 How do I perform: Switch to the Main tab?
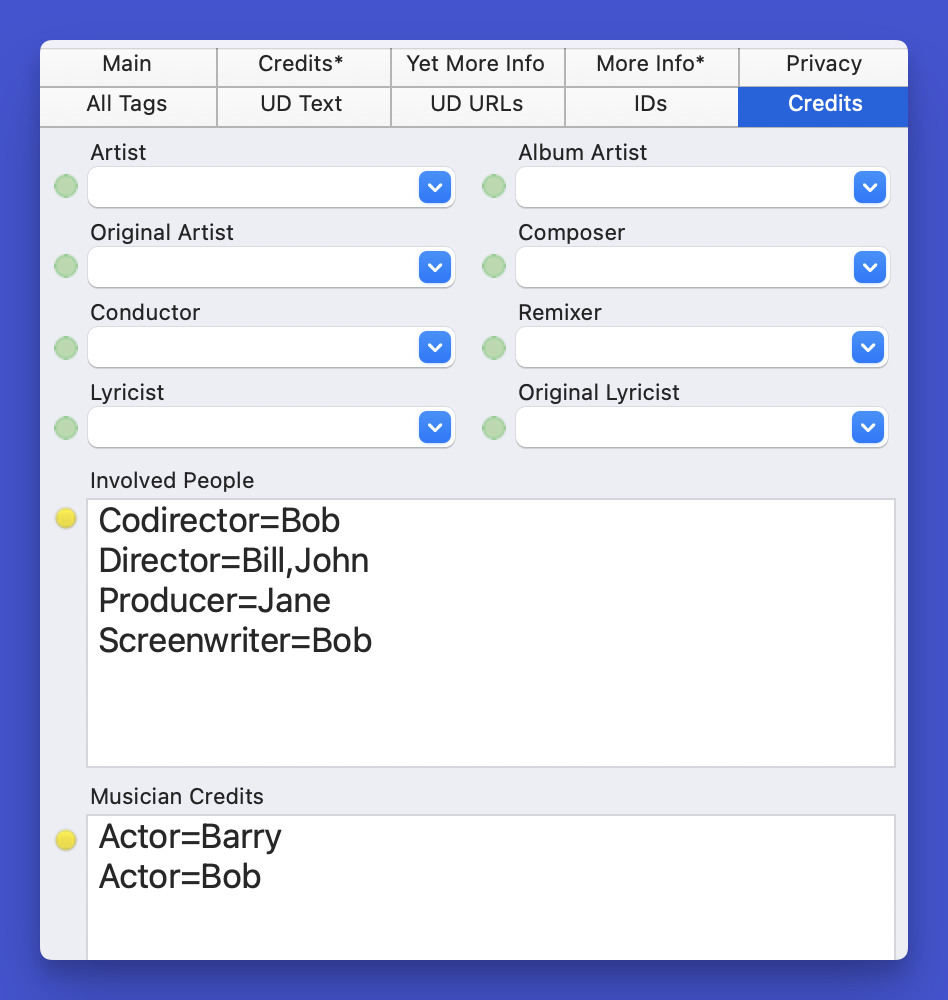127,64
